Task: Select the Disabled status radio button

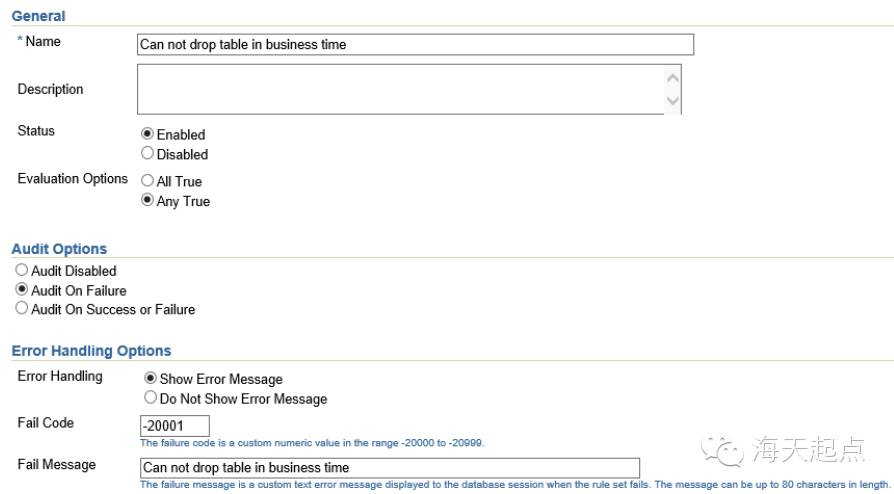Action: click(148, 154)
